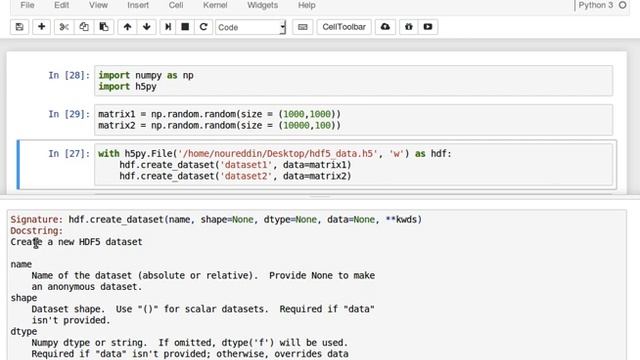
Task: Click the file path string in code
Action: [278, 154]
